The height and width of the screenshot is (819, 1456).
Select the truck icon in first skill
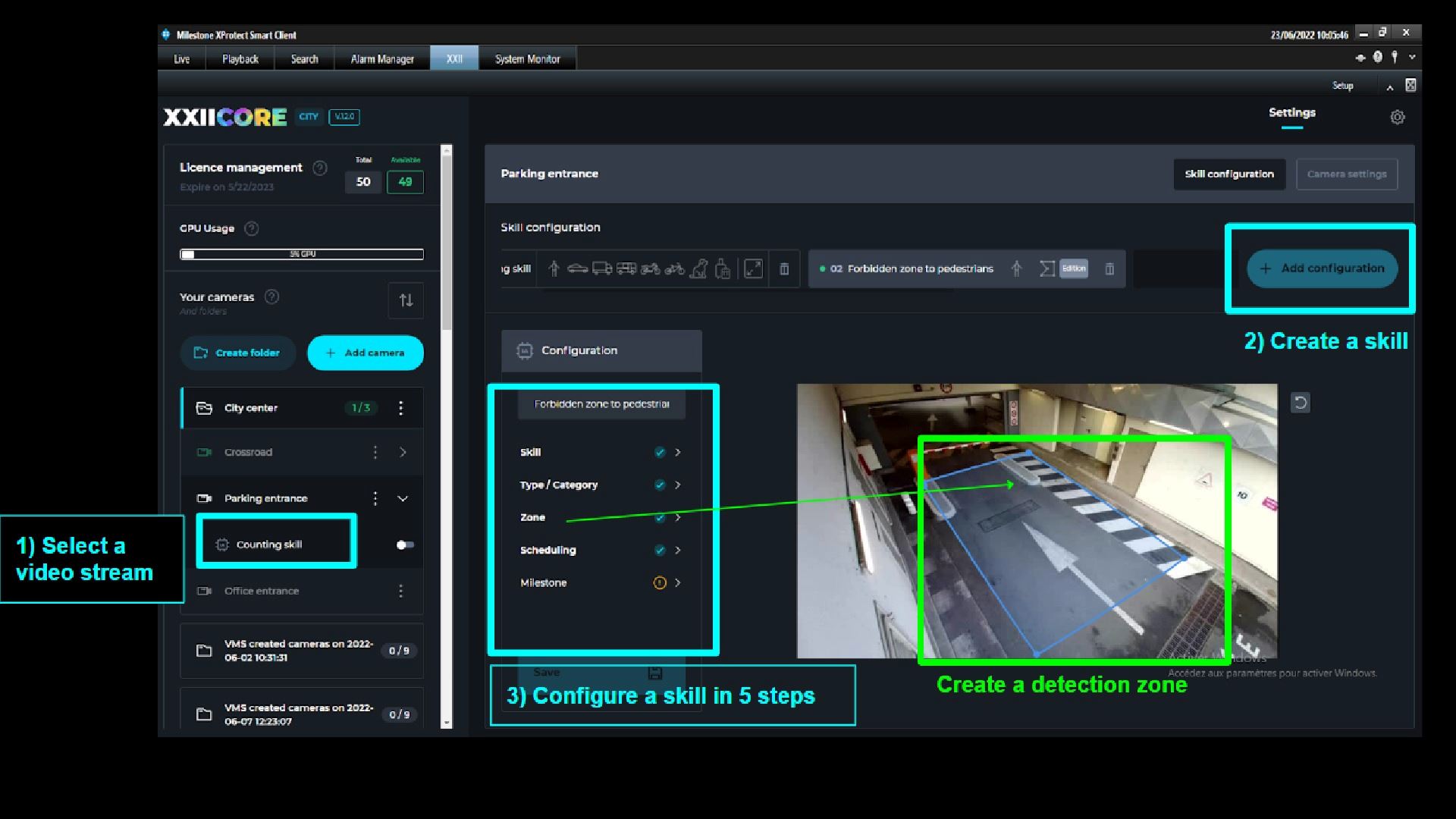(602, 268)
